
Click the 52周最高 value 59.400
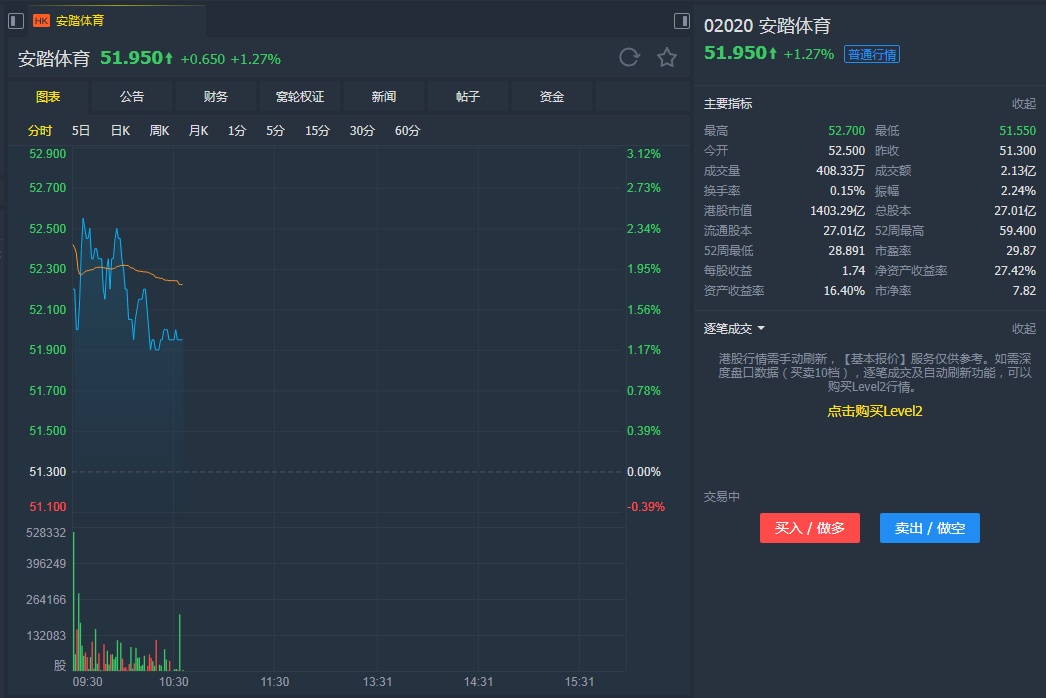[1017, 231]
